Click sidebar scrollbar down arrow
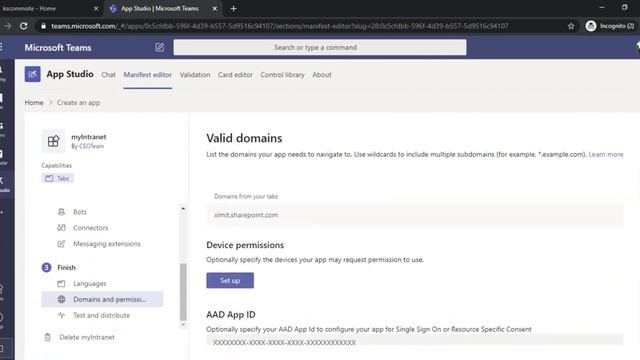 pyautogui.click(x=183, y=325)
